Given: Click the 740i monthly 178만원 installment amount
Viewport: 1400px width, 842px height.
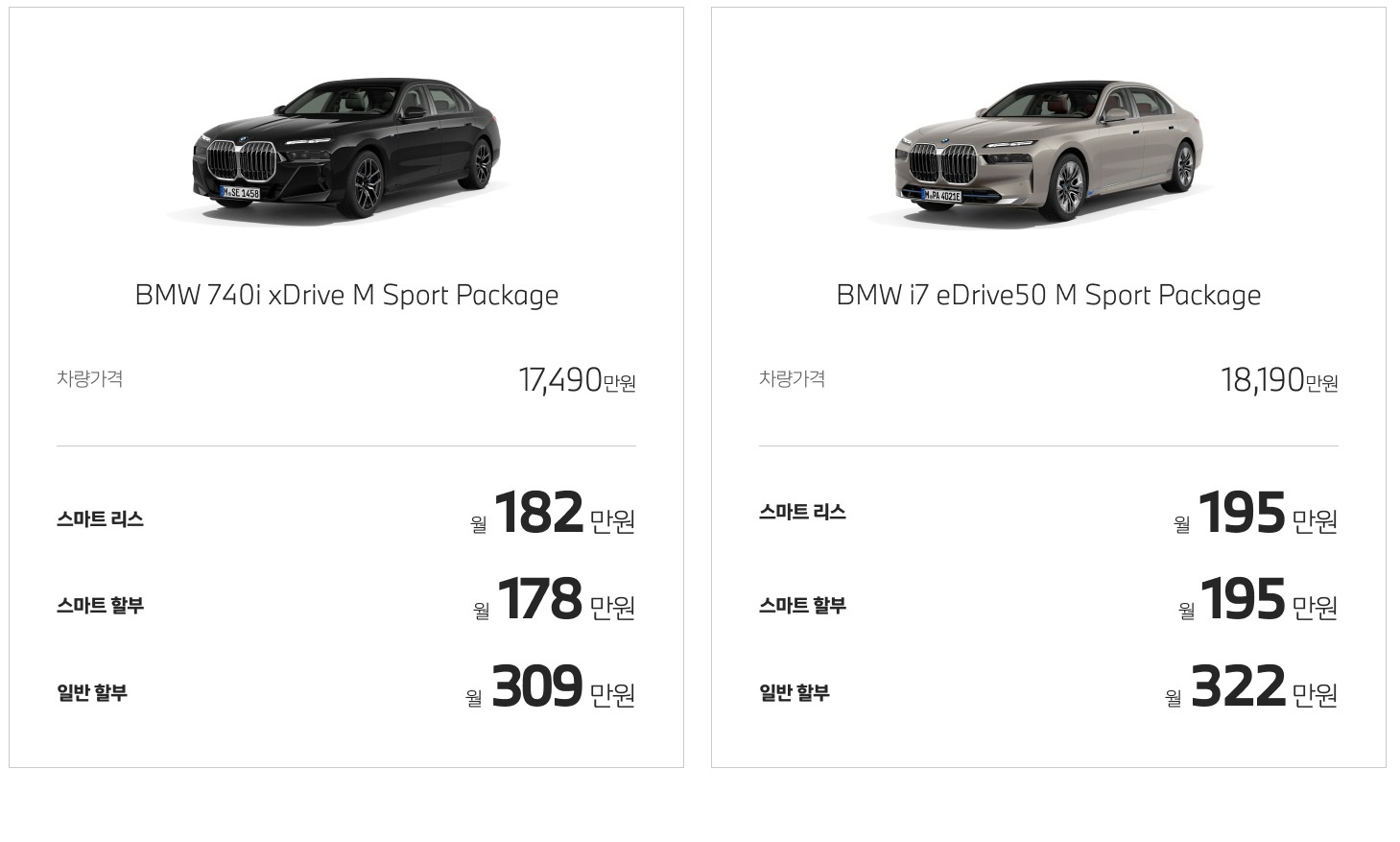Looking at the screenshot, I should pos(554,600).
